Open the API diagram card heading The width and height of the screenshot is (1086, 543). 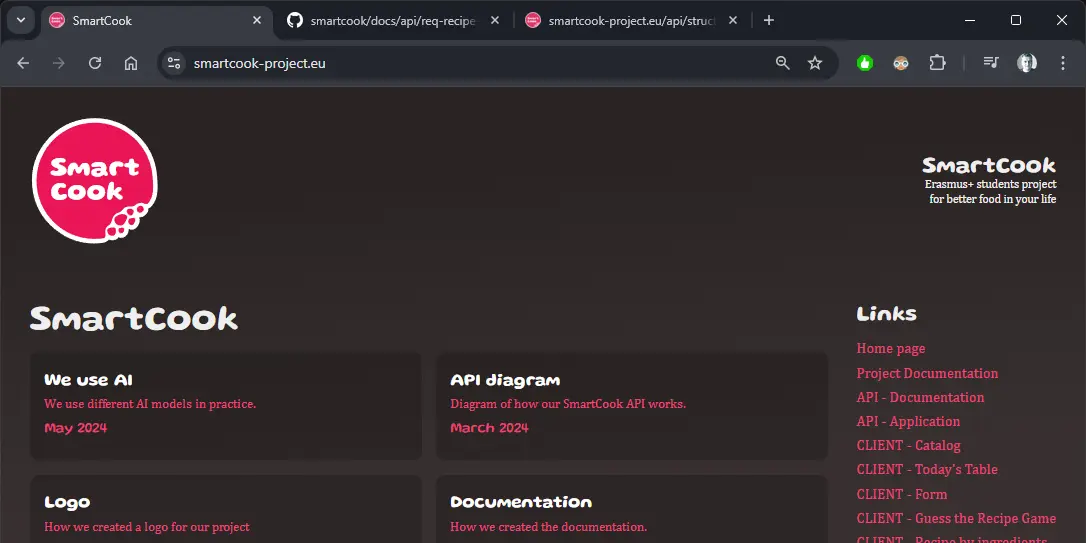coord(505,380)
